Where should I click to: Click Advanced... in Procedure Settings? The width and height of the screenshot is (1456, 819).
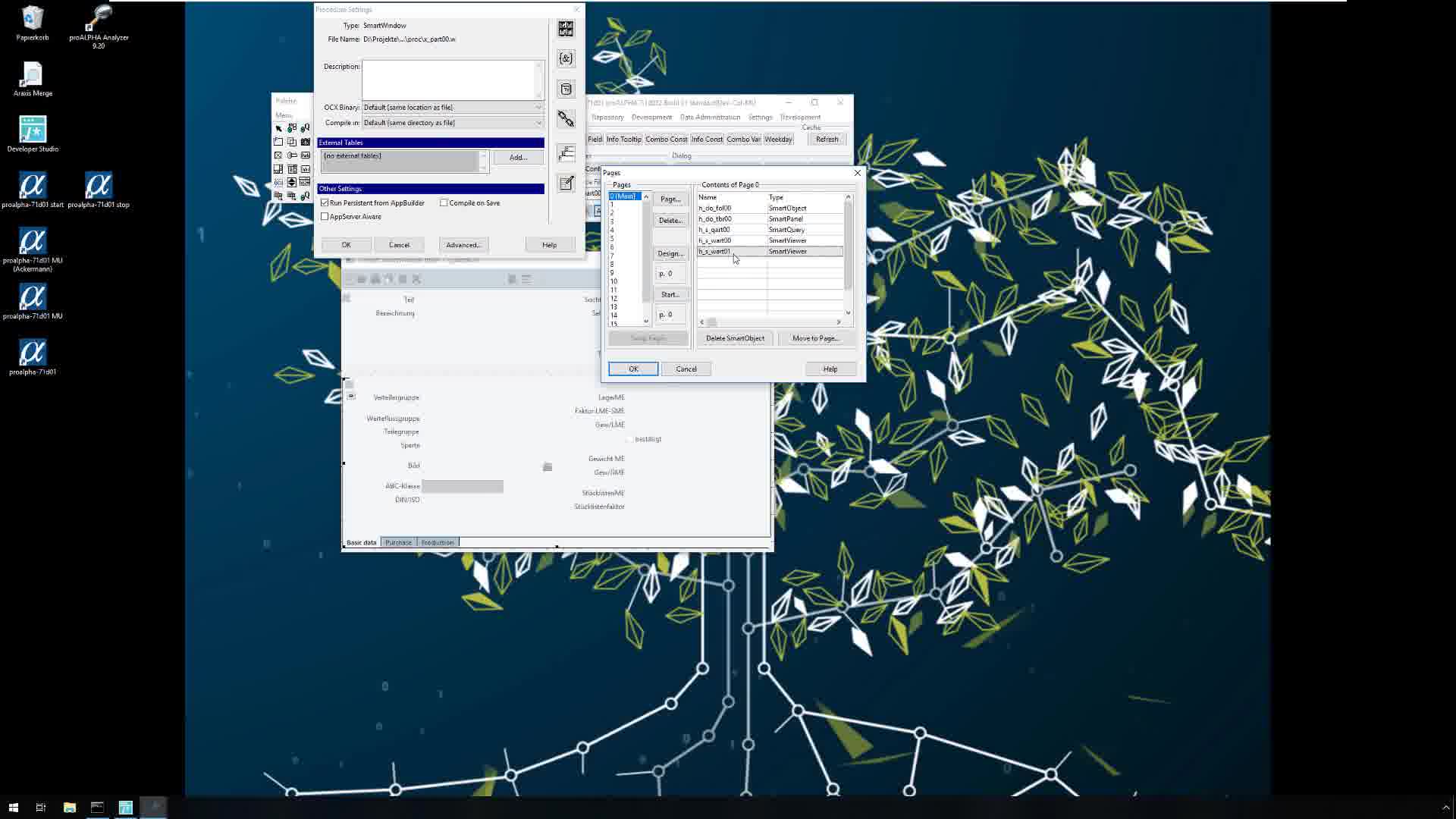[463, 245]
